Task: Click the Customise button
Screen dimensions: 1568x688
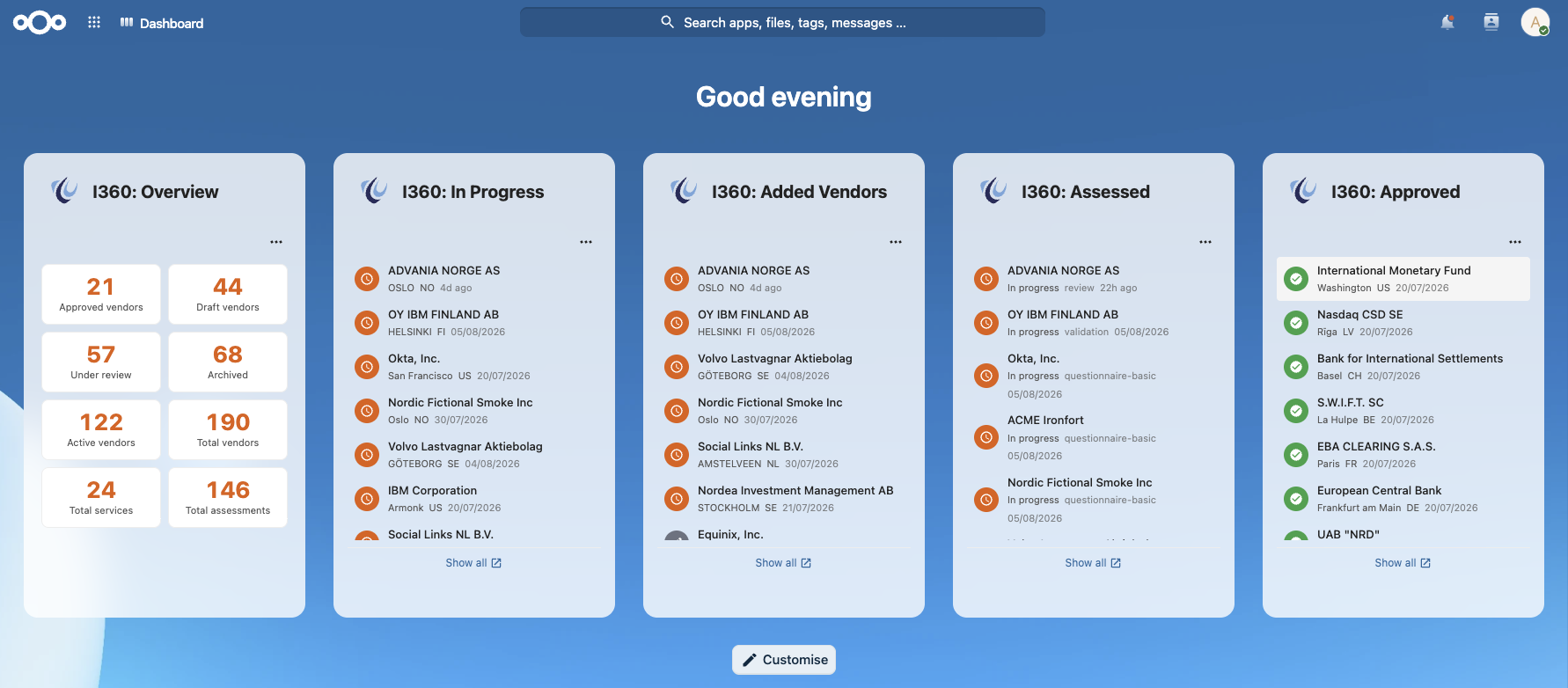Action: 784,660
